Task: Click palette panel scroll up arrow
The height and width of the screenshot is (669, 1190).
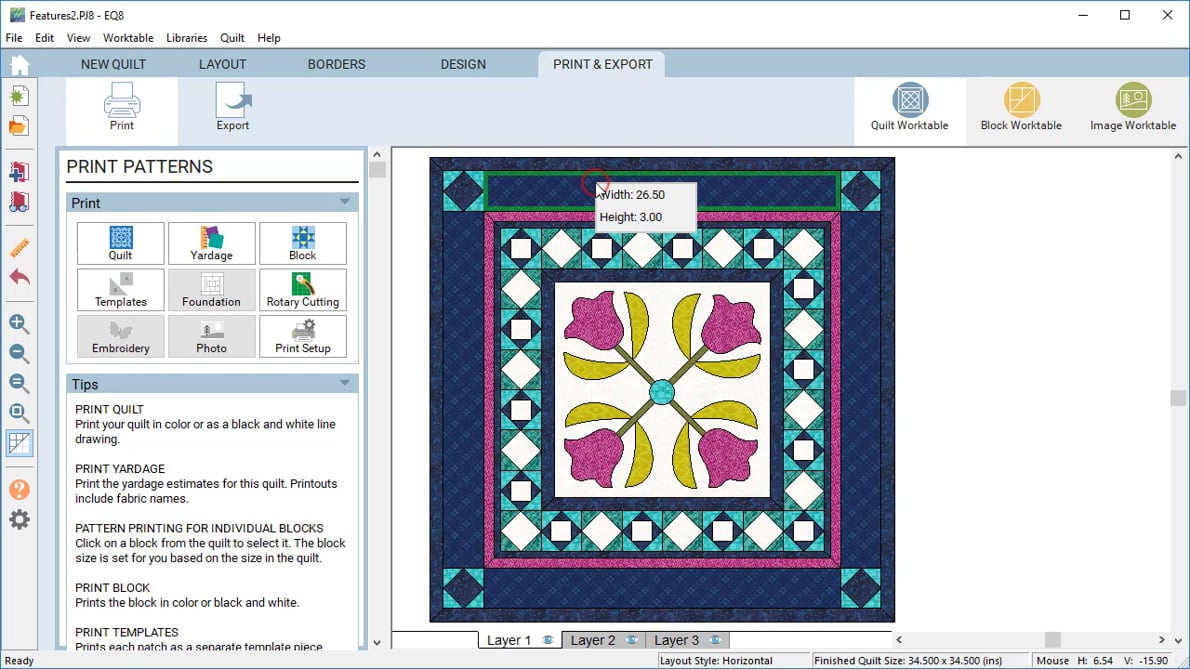Action: pos(377,155)
